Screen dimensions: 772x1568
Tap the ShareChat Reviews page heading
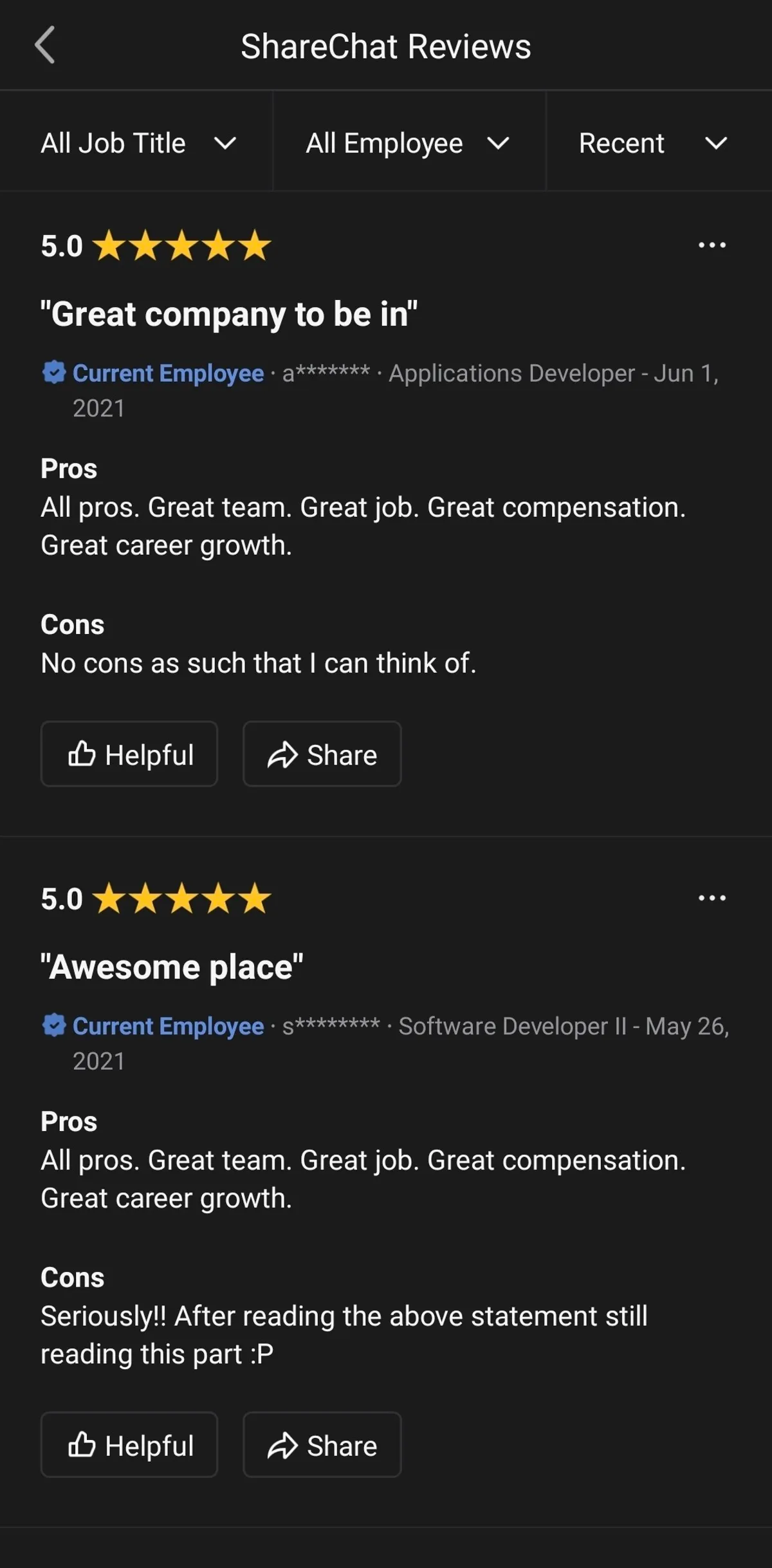coord(386,46)
